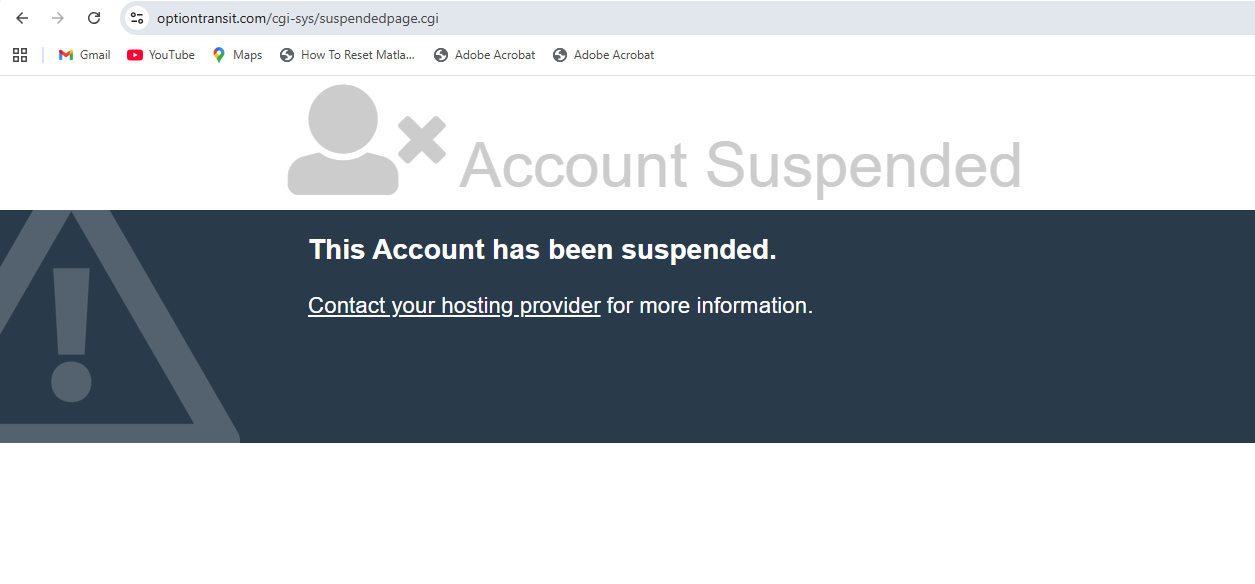Click the empty white area below the banner
Screen dimensions: 1255x584
click(x=627, y=515)
